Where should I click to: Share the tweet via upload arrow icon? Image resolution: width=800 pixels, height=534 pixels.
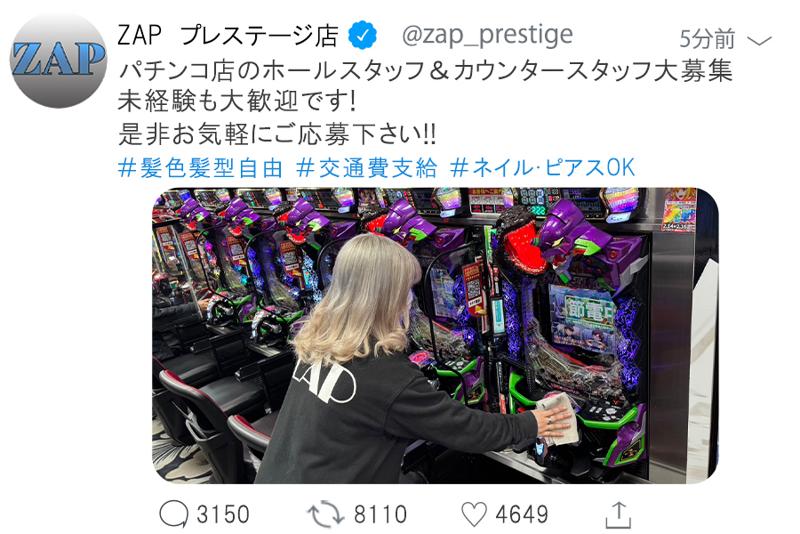tap(618, 515)
